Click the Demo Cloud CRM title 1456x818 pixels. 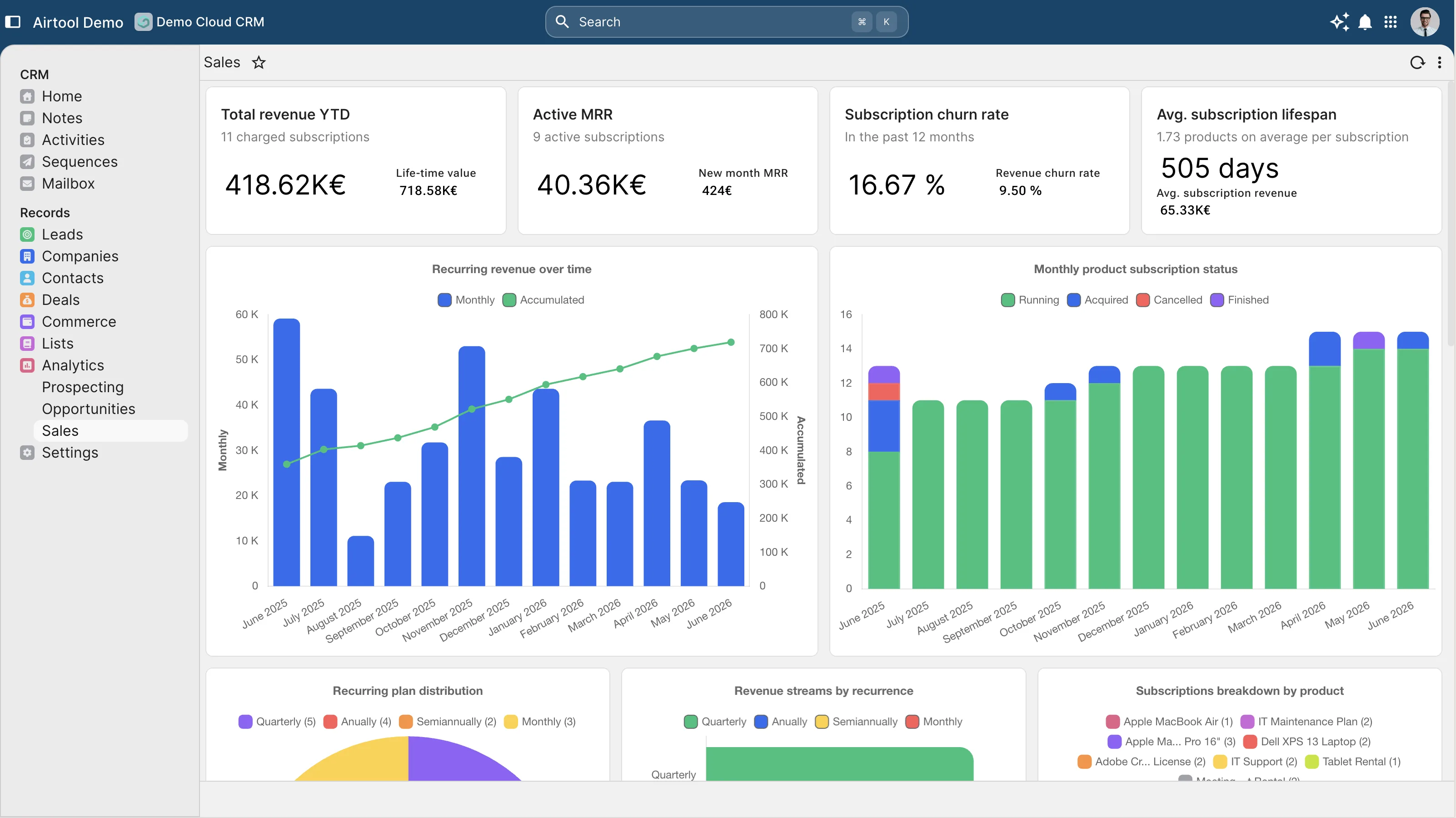pyautogui.click(x=210, y=22)
